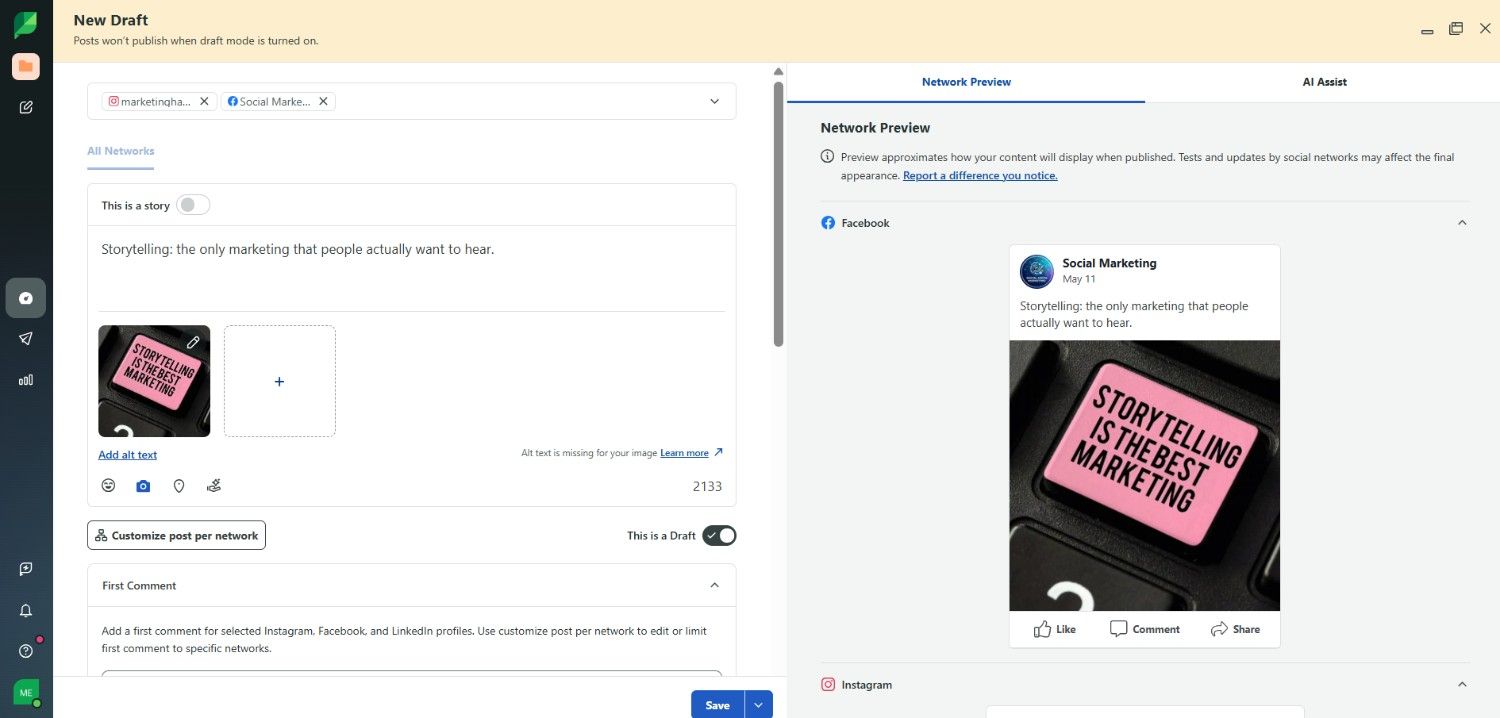1500x718 pixels.
Task: Click Share in the Facebook preview
Action: click(x=1235, y=629)
